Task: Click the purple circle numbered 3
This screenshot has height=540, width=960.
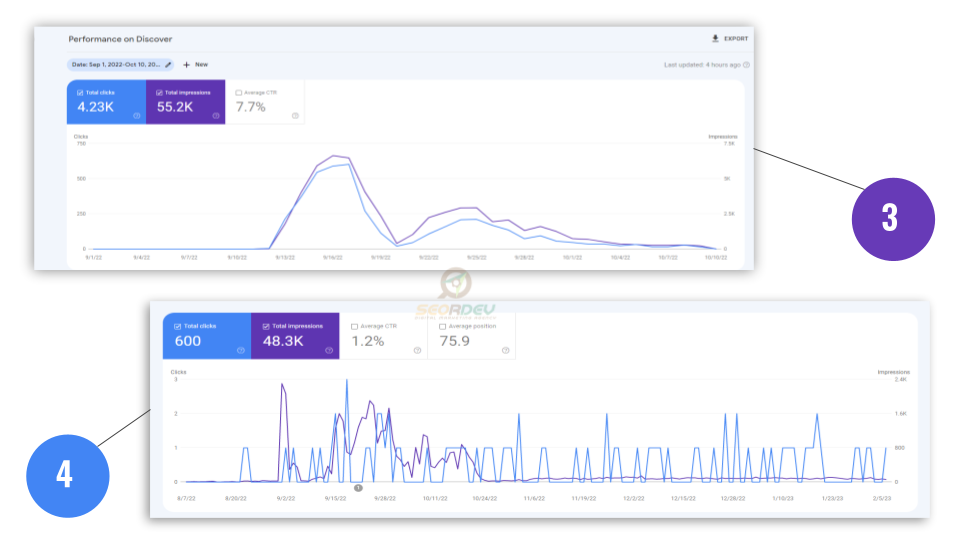Action: pos(892,219)
